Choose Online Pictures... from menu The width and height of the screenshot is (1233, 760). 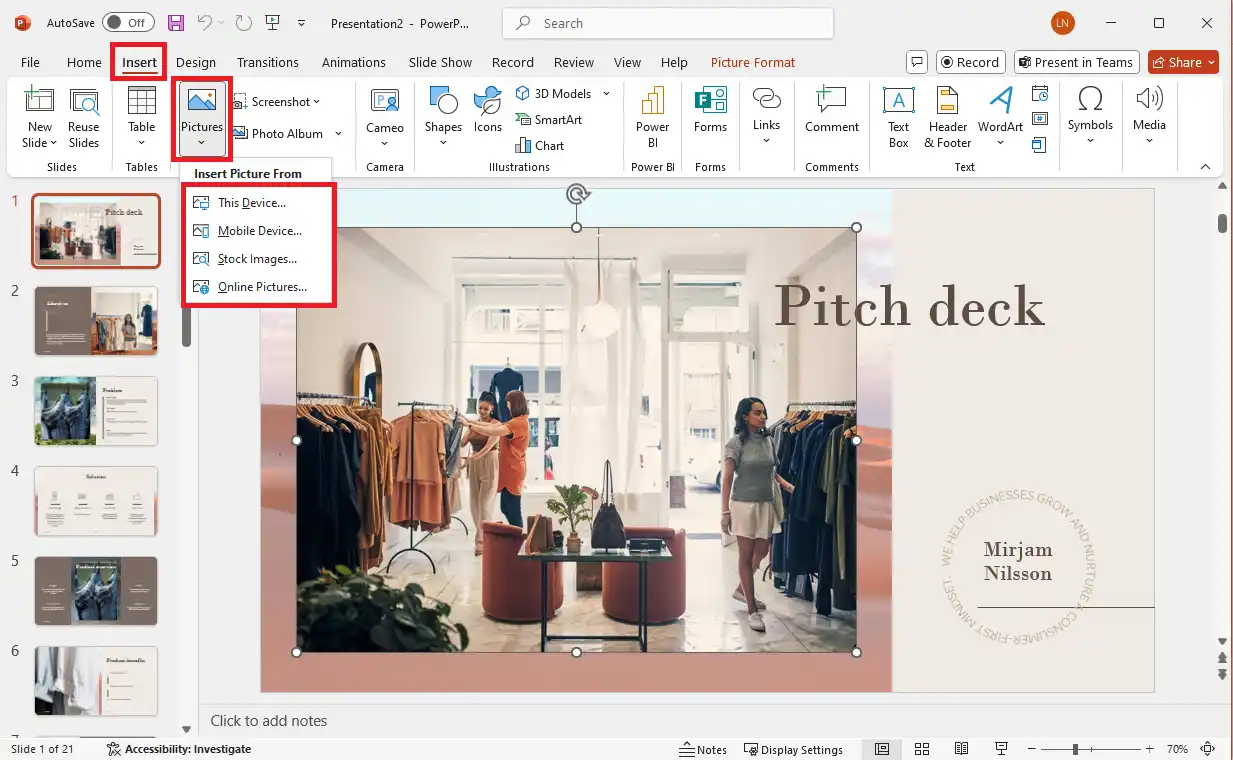[x=259, y=287]
